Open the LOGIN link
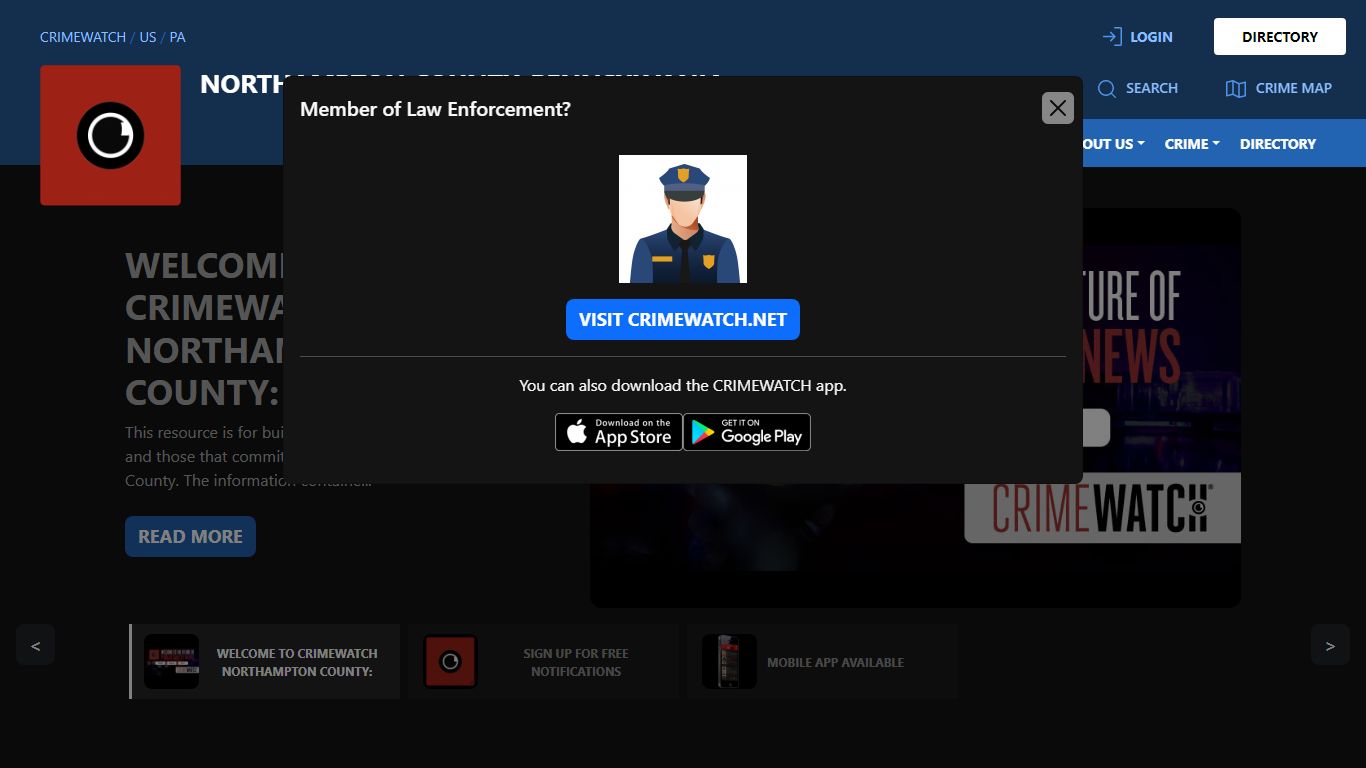Screen dimensions: 1366x768 coord(1151,37)
